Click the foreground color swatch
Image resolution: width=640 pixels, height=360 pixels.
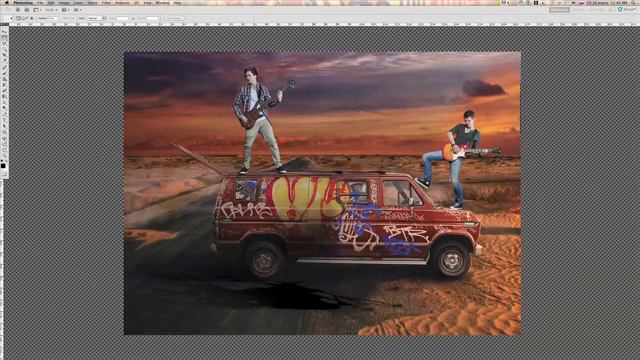[x=3, y=165]
